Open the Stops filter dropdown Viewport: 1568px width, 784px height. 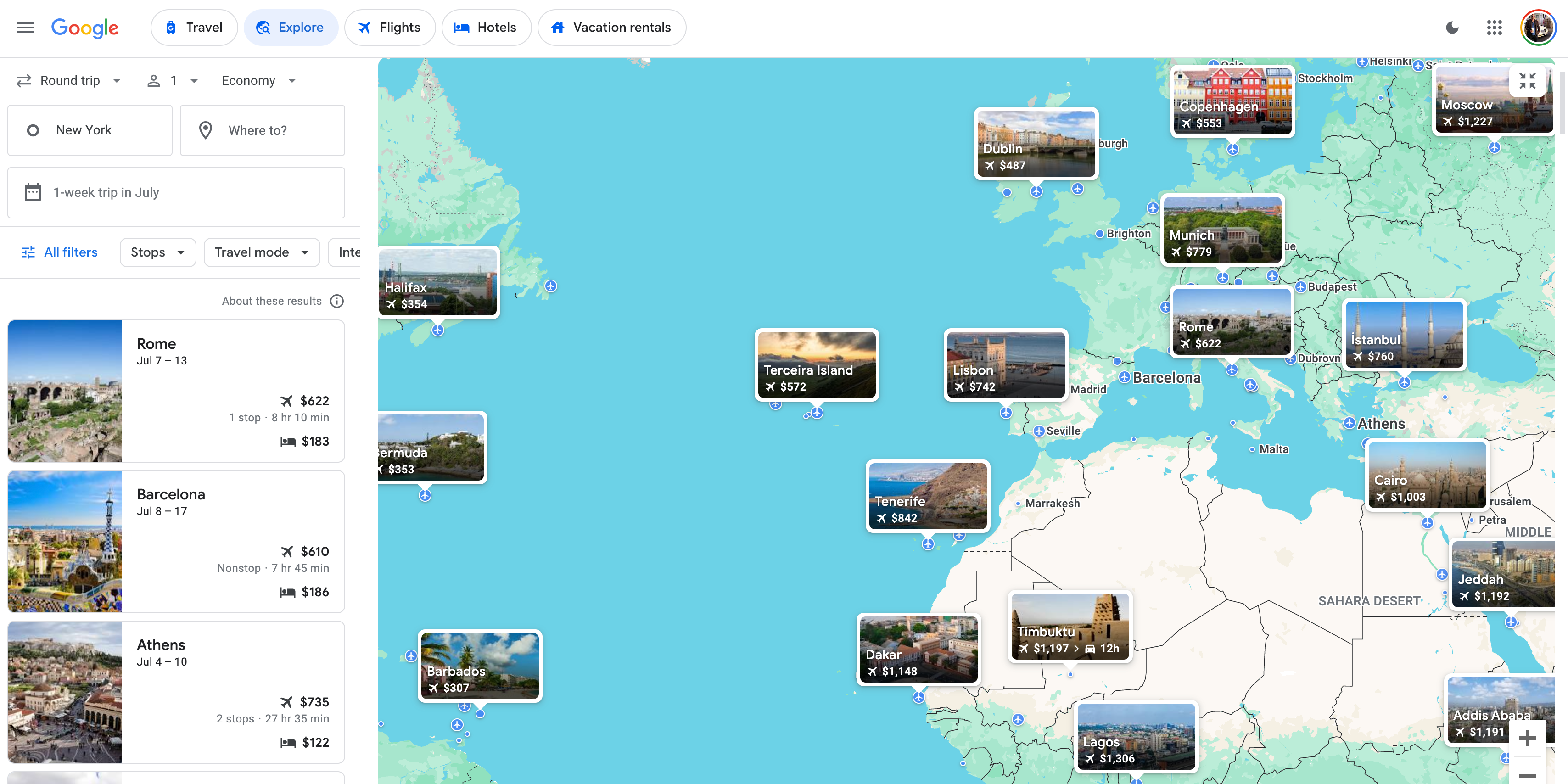(156, 252)
